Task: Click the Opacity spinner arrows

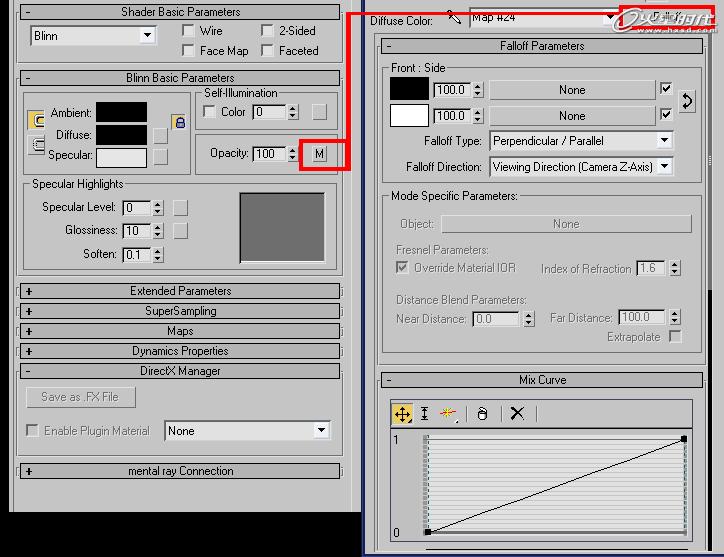Action: pos(292,153)
